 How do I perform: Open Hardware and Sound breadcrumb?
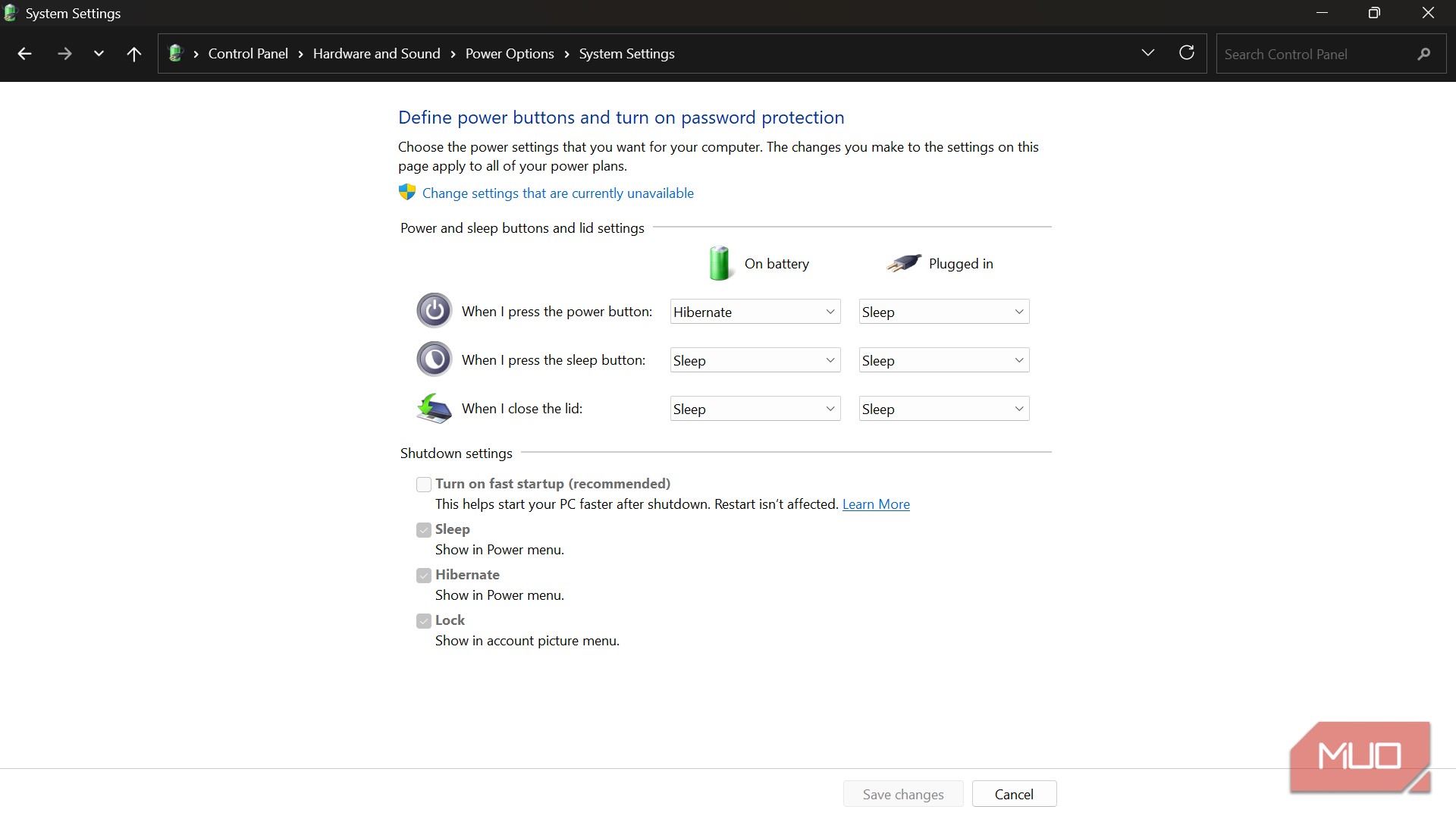coord(376,54)
